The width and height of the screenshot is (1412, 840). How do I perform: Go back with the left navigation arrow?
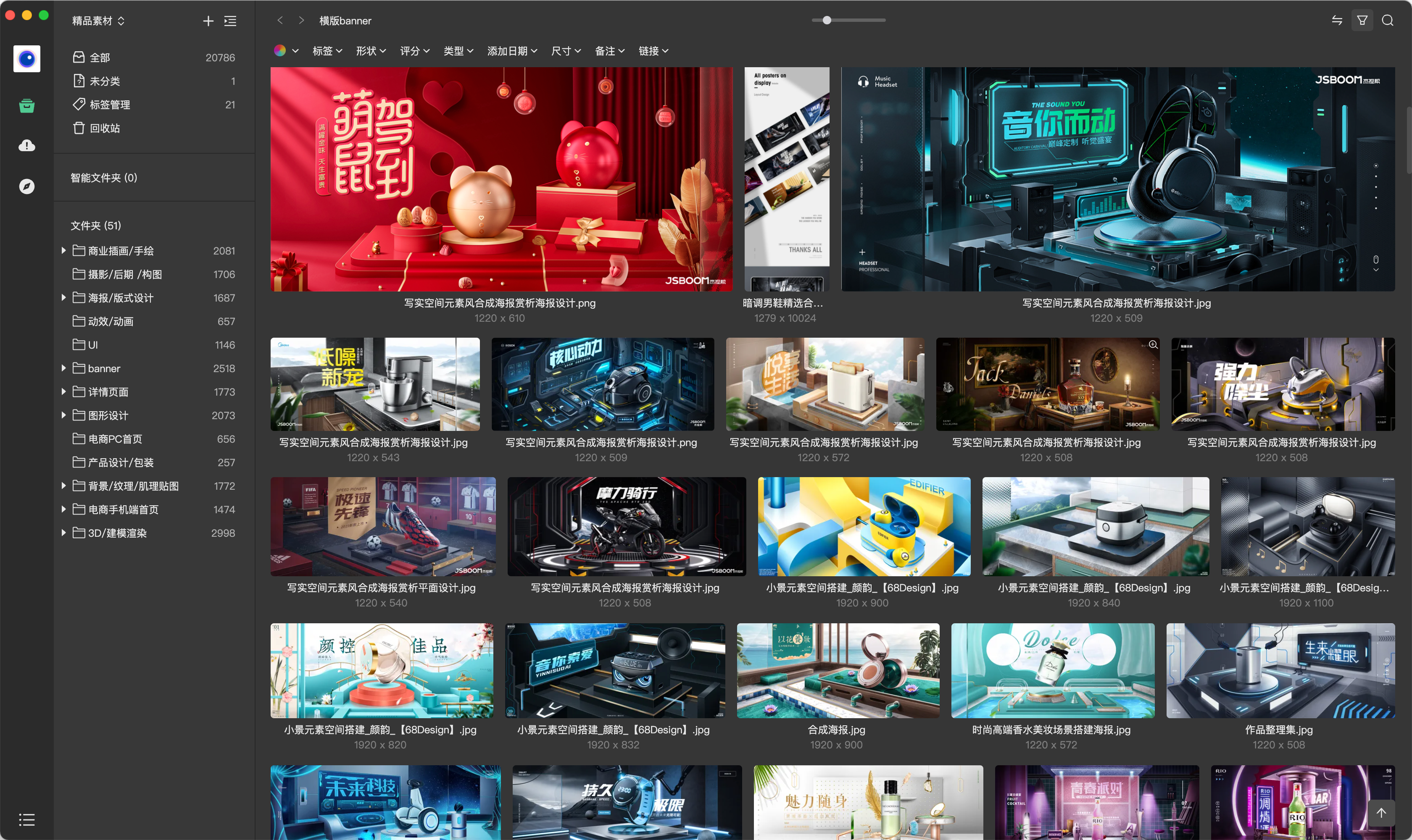(x=280, y=21)
